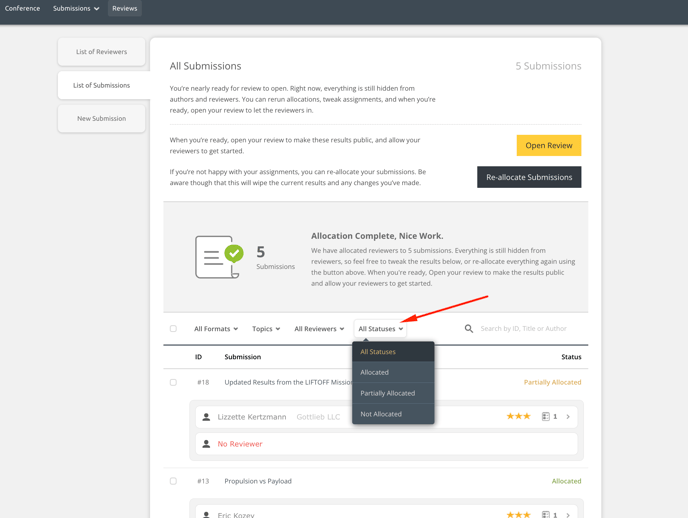This screenshot has height=518, width=688.
Task: Click the search magnifier icon
Action: click(x=469, y=328)
